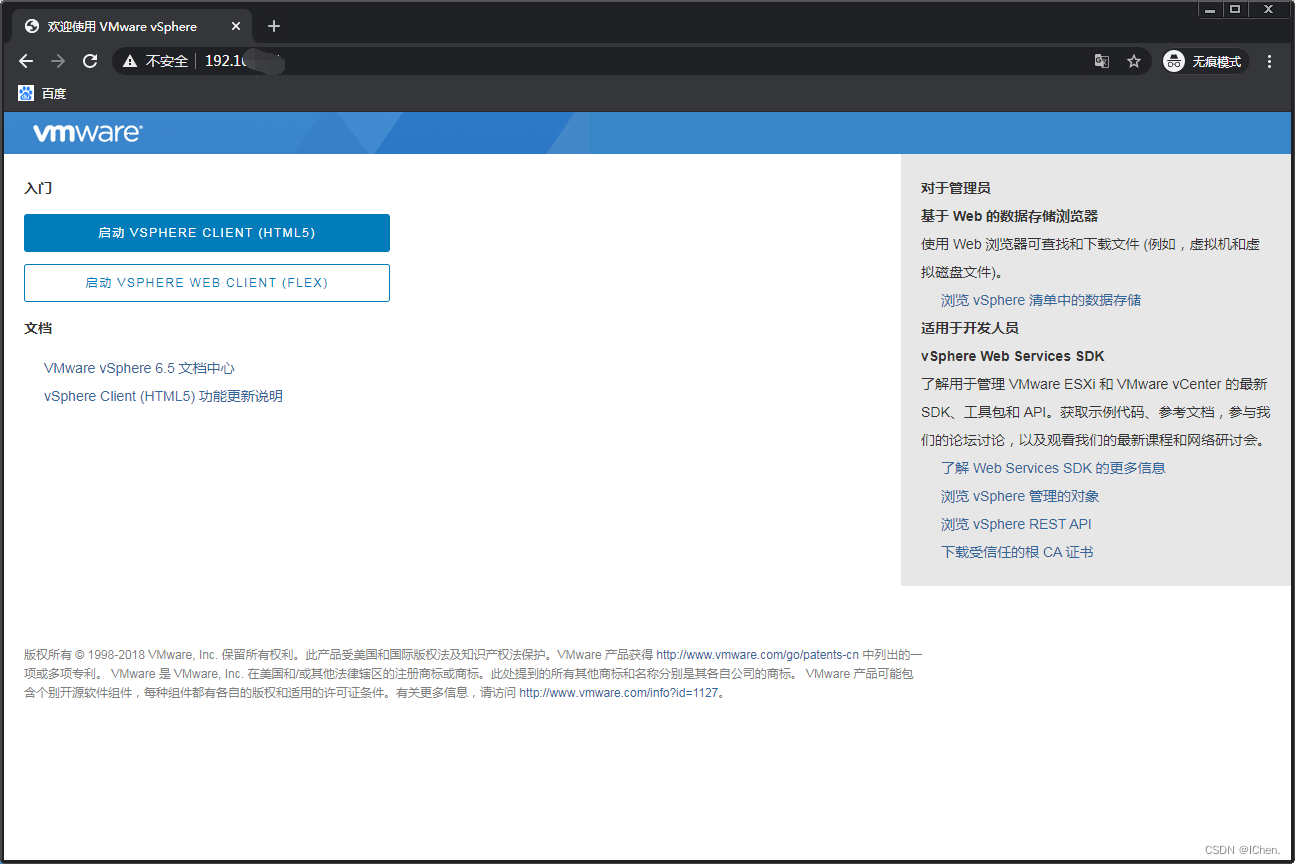This screenshot has width=1295, height=864.
Task: Go back using the browser back arrow
Action: click(26, 61)
